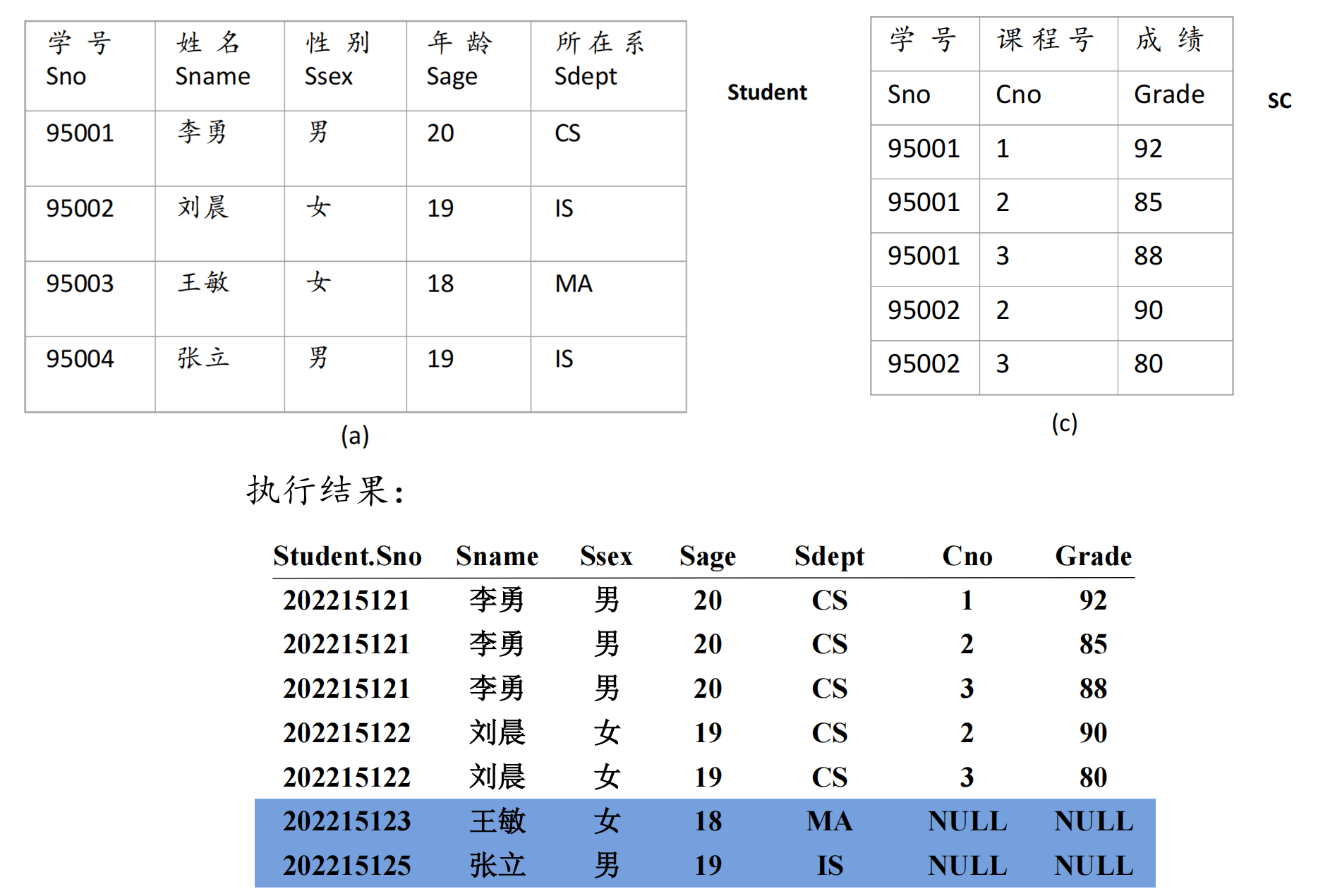
Task: Click the Sname column header in results
Action: (x=497, y=556)
